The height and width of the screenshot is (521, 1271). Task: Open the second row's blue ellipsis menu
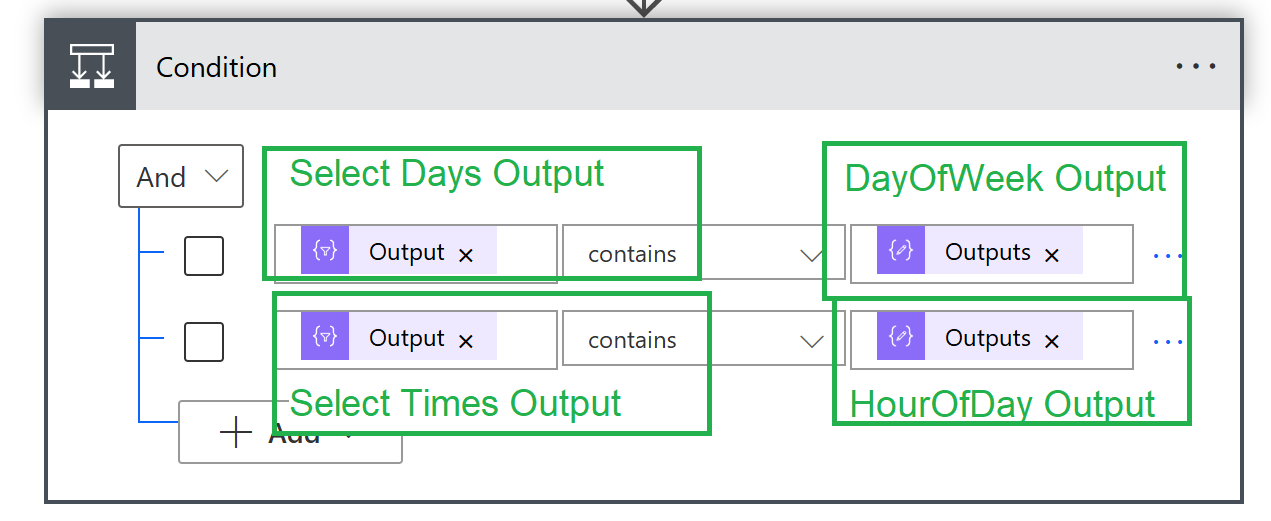click(x=1166, y=342)
